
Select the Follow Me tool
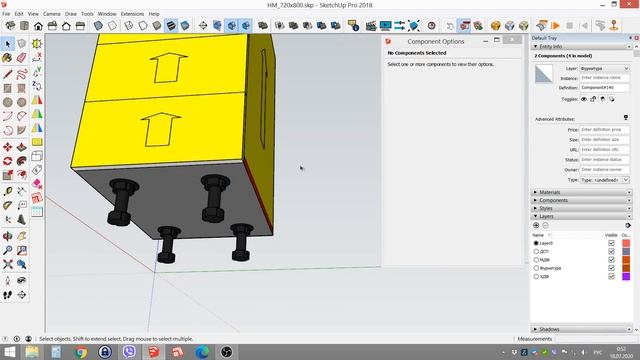[x=22, y=161]
